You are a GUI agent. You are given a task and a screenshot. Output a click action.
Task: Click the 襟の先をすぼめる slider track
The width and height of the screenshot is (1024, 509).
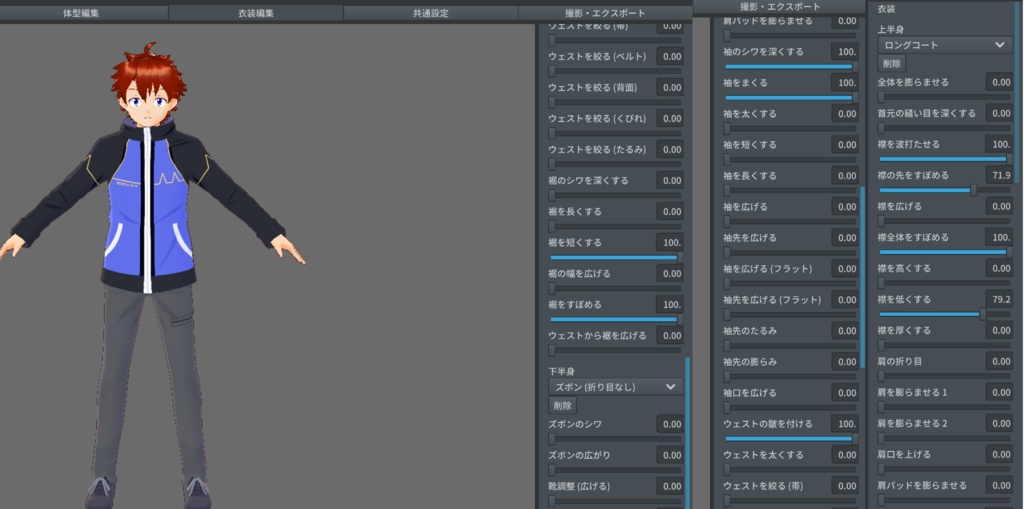coord(944,190)
